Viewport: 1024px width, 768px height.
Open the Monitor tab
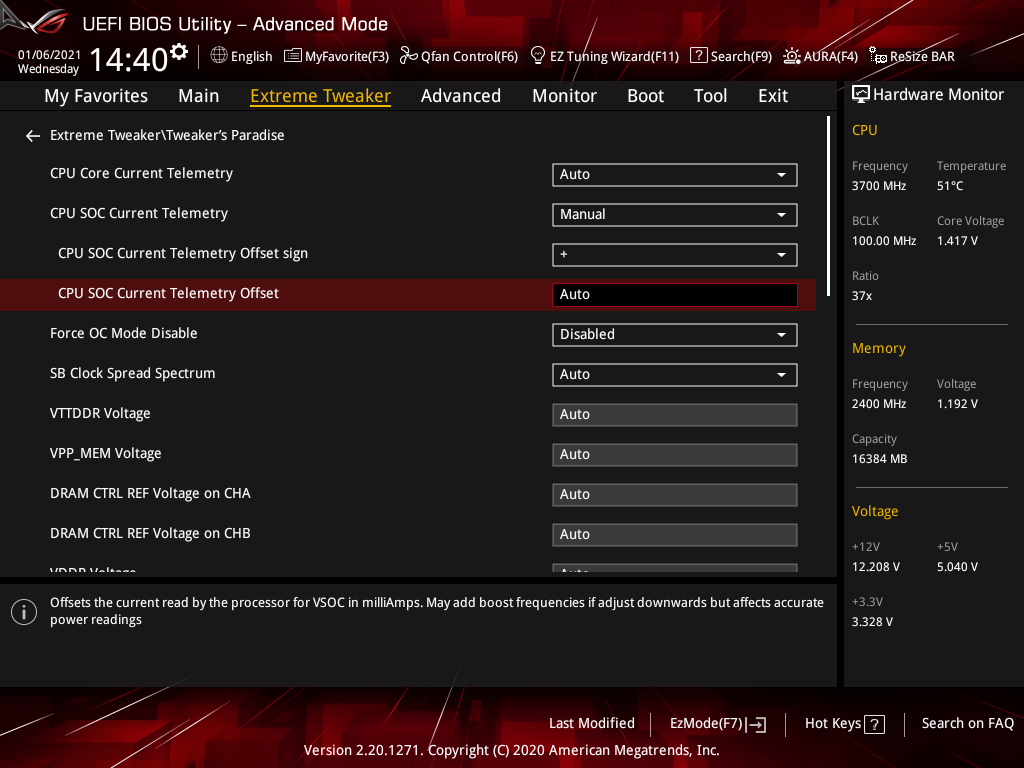point(564,96)
